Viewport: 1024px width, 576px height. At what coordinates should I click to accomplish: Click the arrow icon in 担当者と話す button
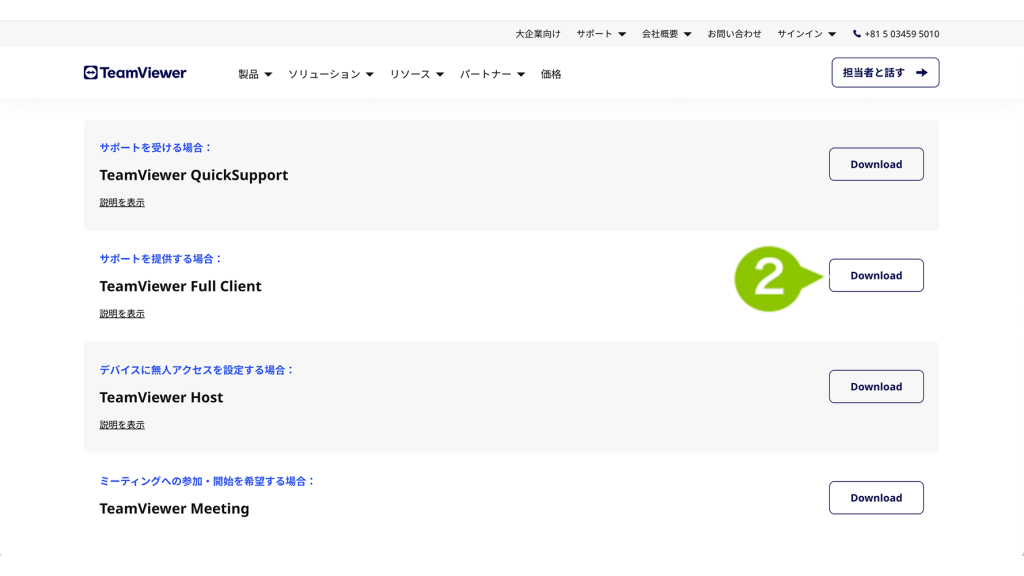pyautogui.click(x=921, y=72)
